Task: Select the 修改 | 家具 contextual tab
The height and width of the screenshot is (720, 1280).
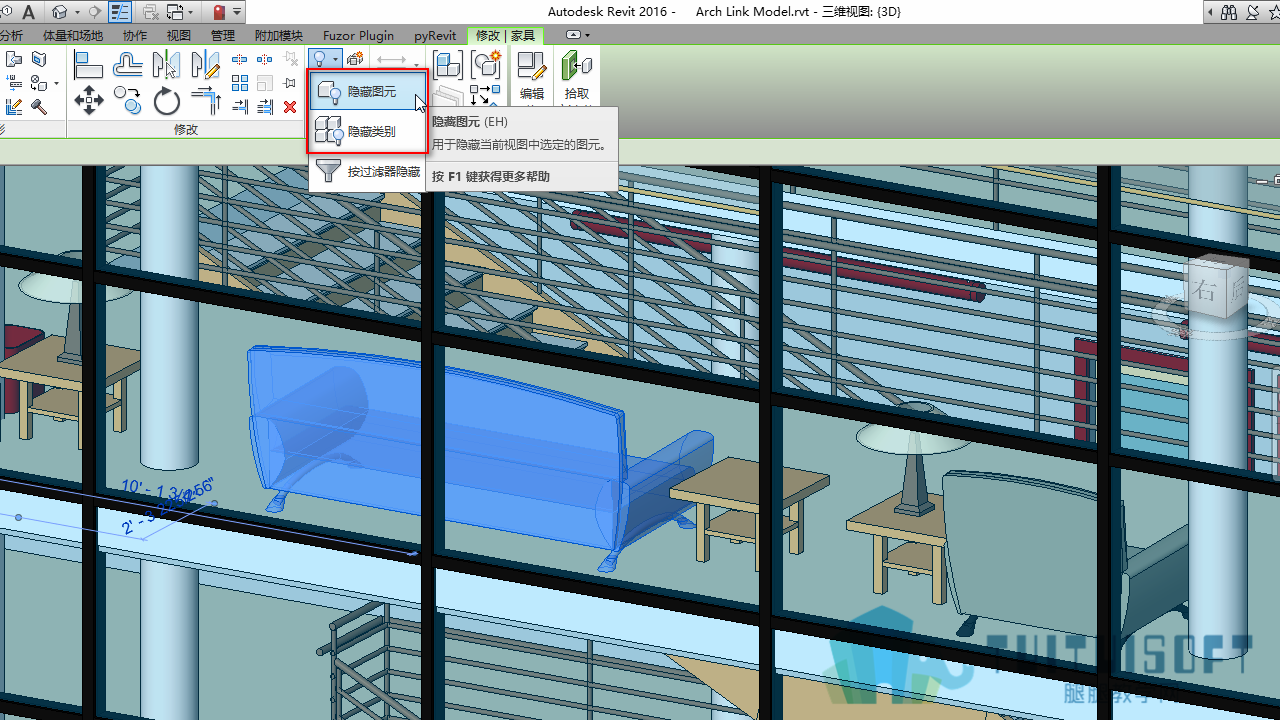Action: coord(505,36)
